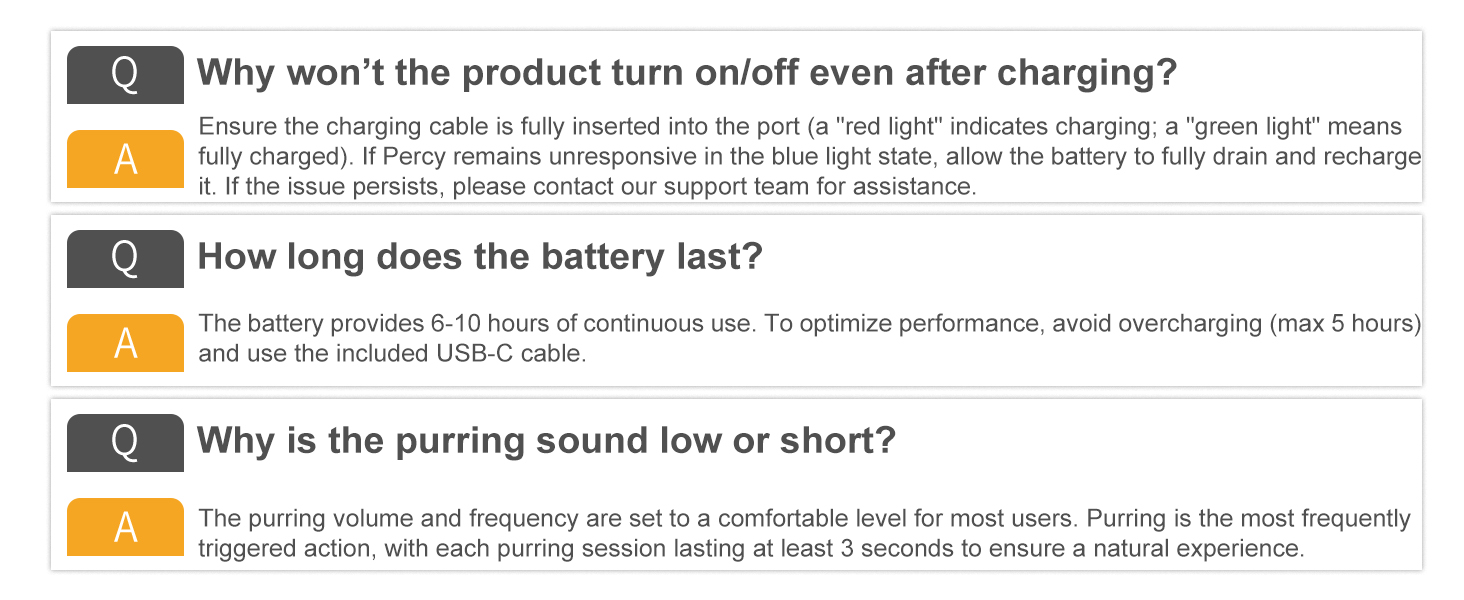Screen dimensions: 1464x600
Task: Click the answer about 6-10 hours continuous use
Action: click(810, 339)
